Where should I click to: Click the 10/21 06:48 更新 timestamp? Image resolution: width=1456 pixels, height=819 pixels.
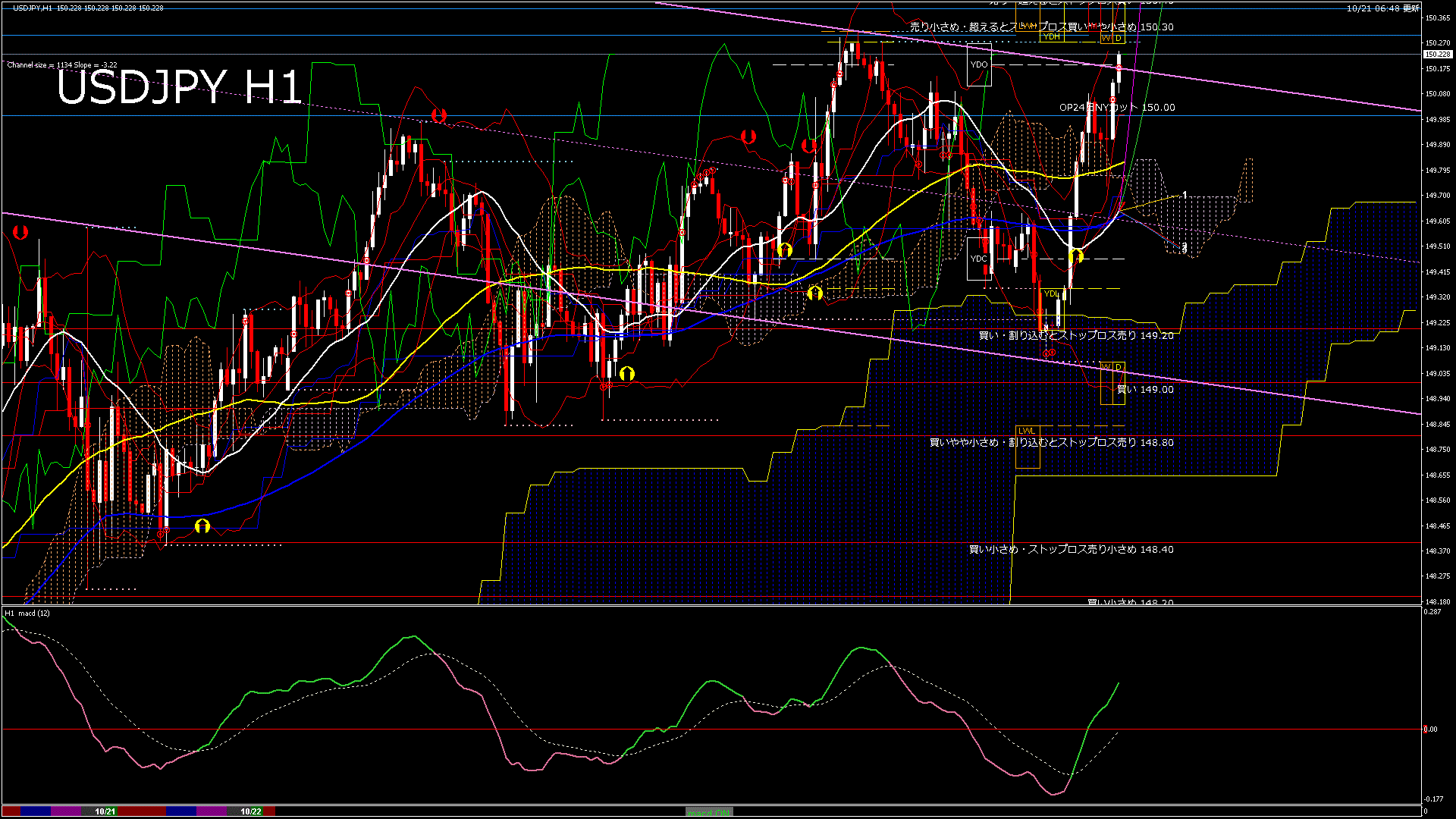pyautogui.click(x=1383, y=8)
